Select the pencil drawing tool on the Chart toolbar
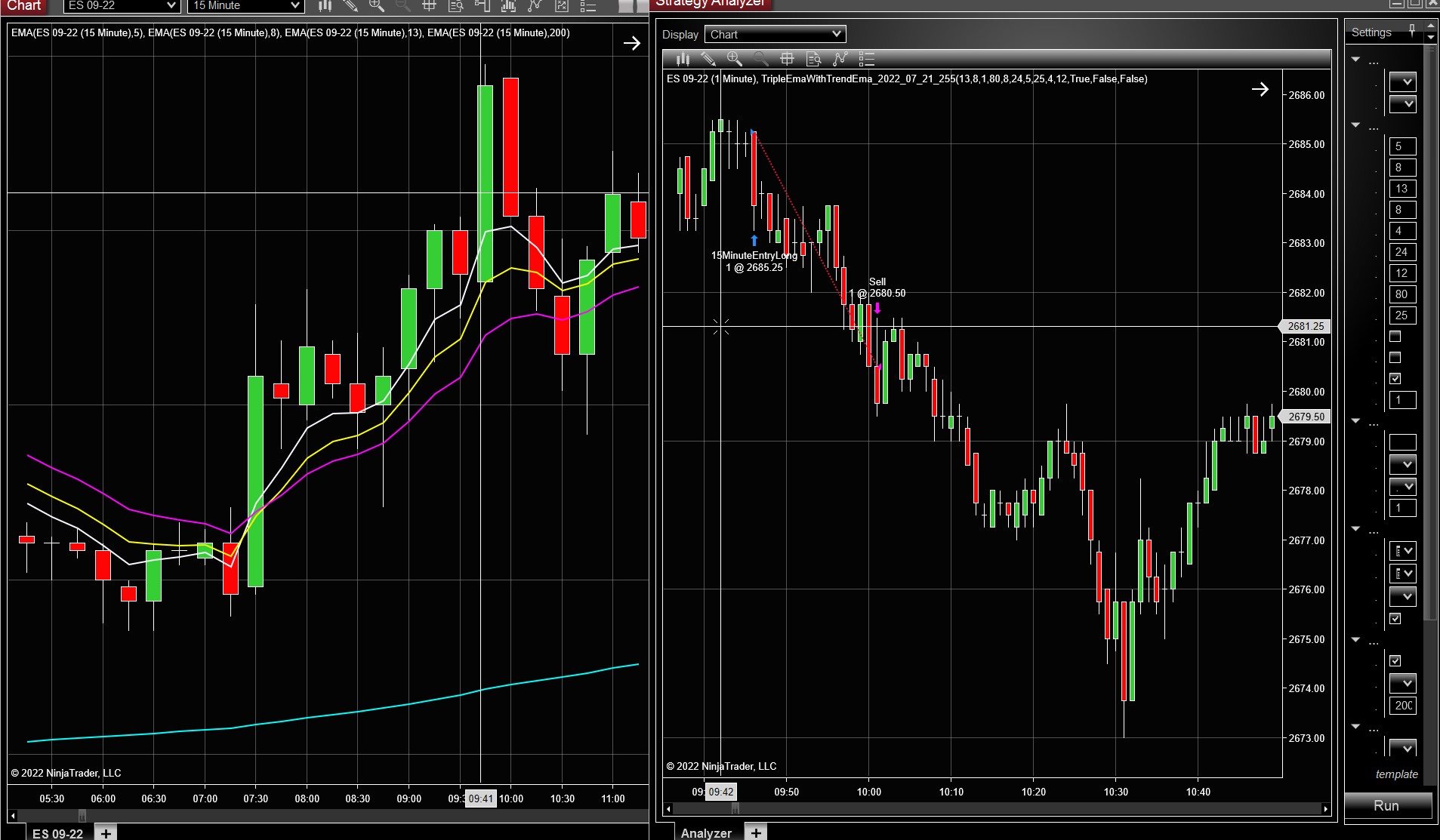This screenshot has height=840, width=1440. [x=350, y=6]
